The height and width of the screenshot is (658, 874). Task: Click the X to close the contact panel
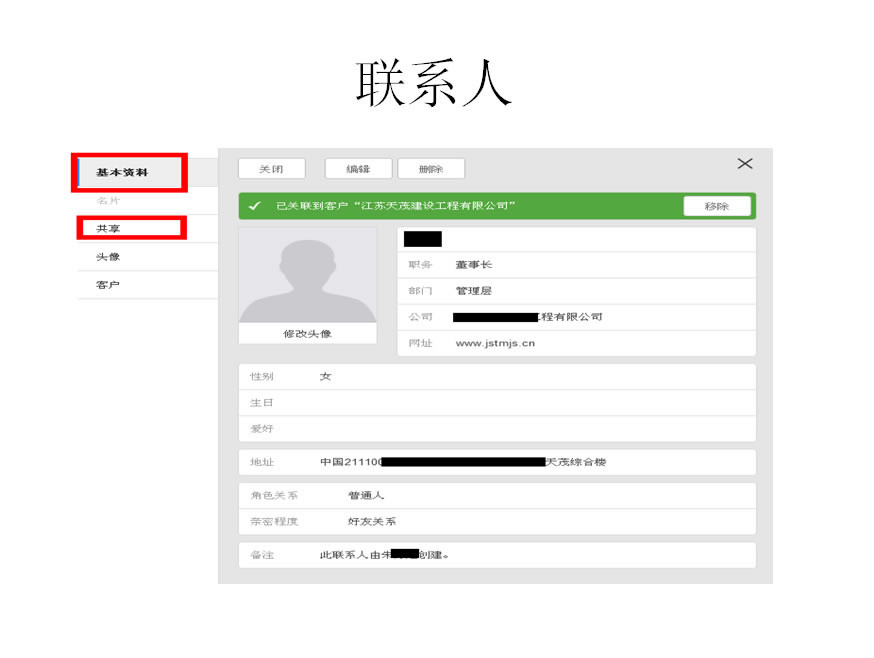pos(744,164)
